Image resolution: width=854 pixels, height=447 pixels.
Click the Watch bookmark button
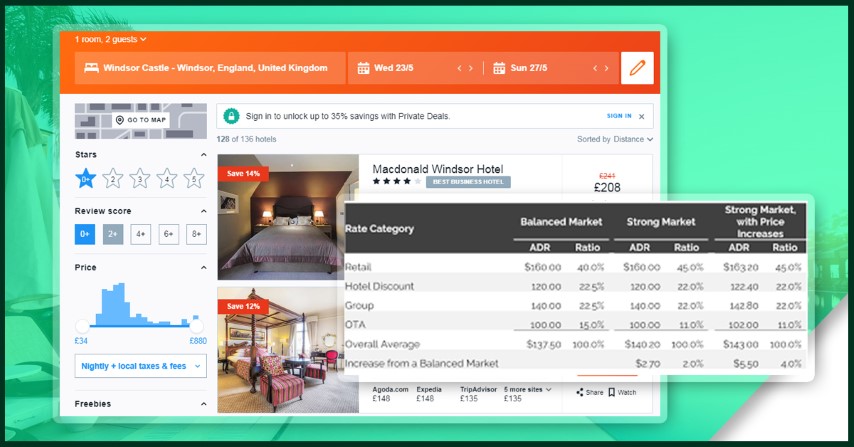(x=622, y=393)
